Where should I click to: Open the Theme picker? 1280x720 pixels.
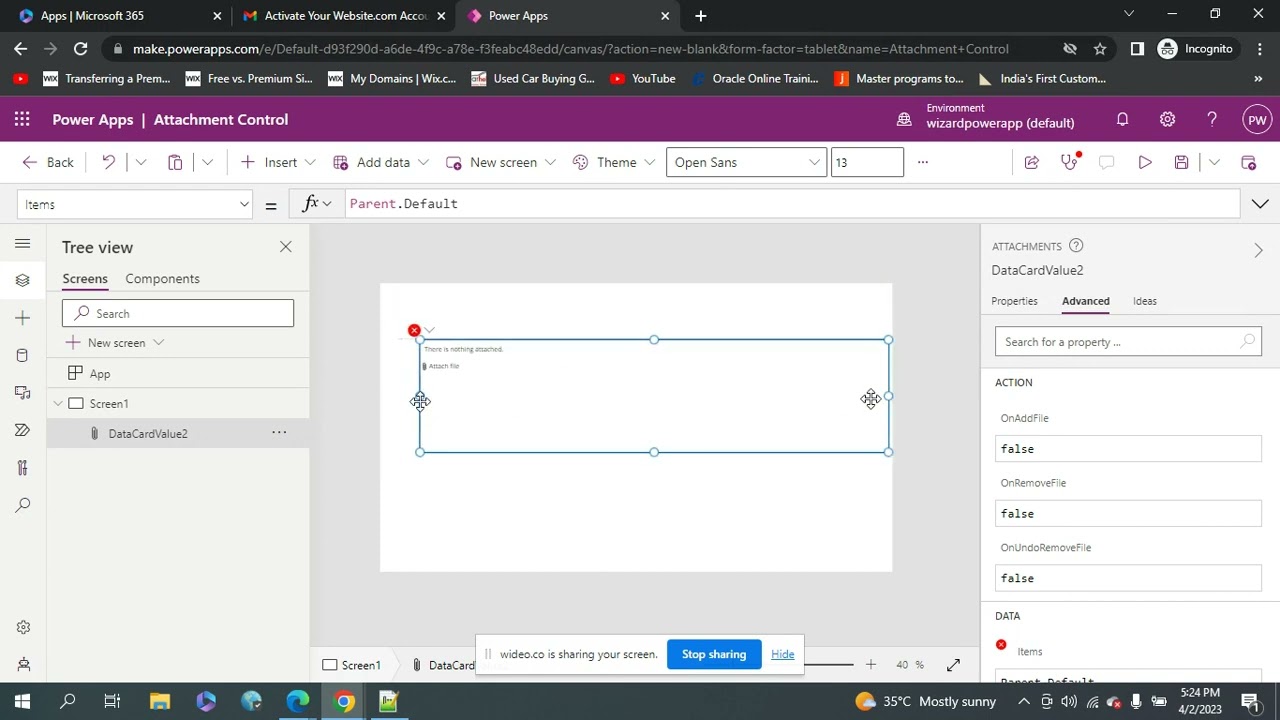tap(614, 162)
